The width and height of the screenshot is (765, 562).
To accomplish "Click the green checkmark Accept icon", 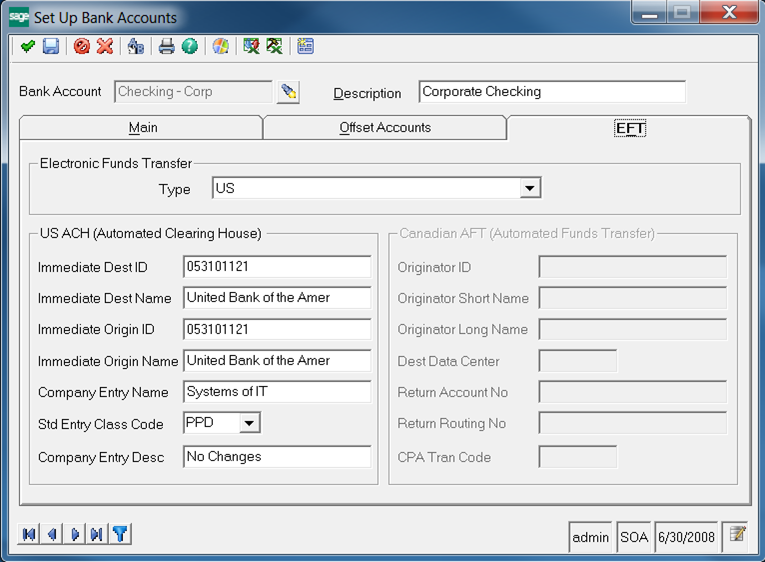I will point(27,46).
